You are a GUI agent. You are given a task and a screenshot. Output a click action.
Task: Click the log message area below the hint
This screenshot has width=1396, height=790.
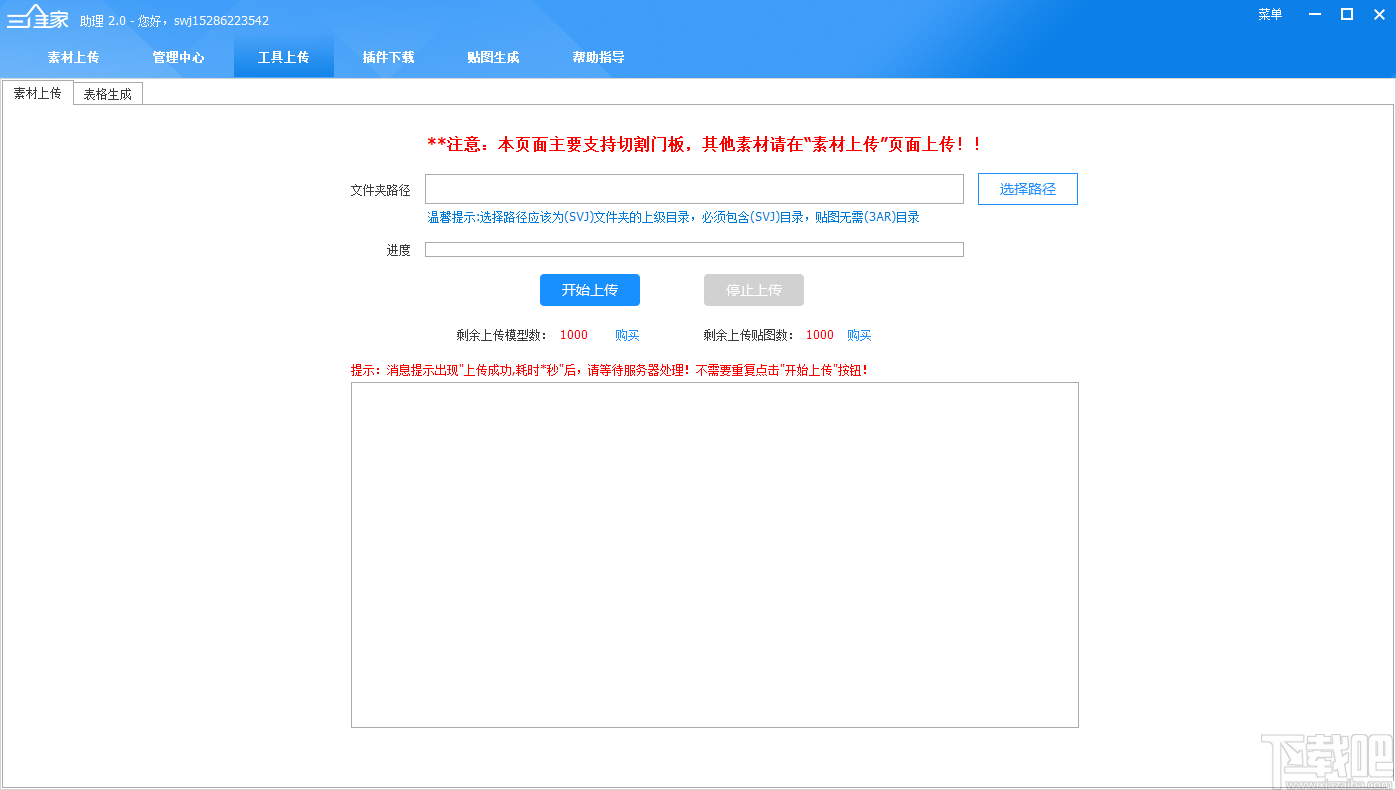[714, 554]
